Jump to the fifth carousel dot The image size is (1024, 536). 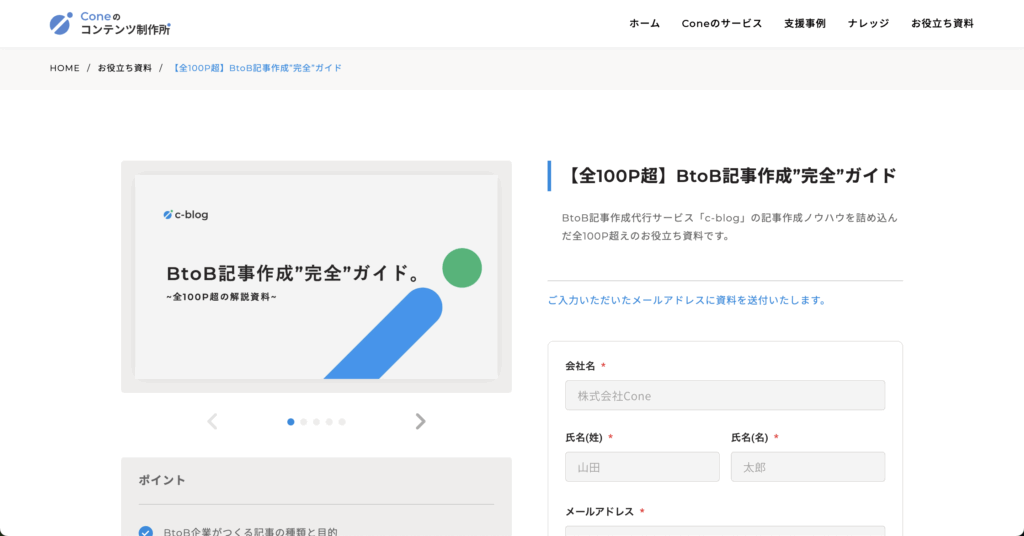click(342, 422)
